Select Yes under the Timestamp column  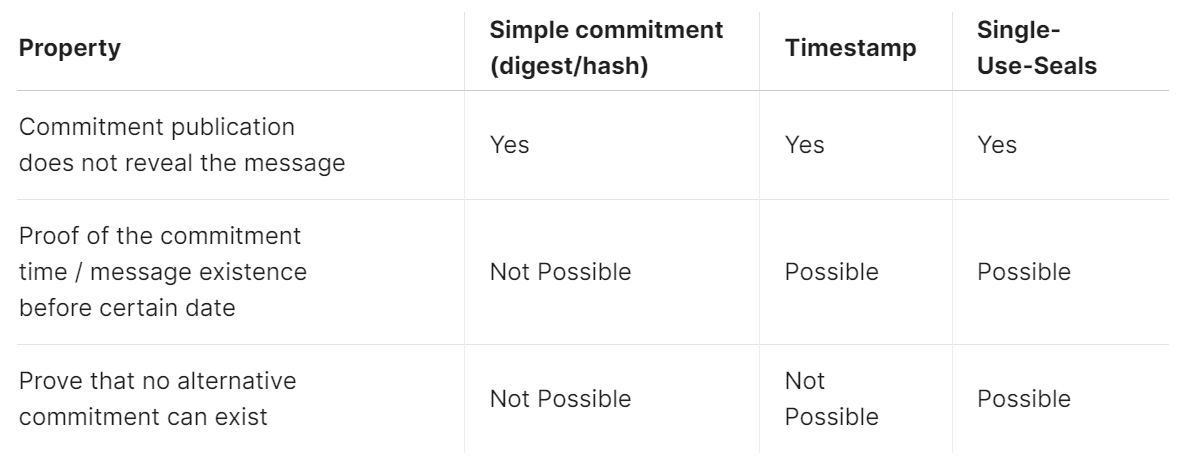[x=805, y=145]
